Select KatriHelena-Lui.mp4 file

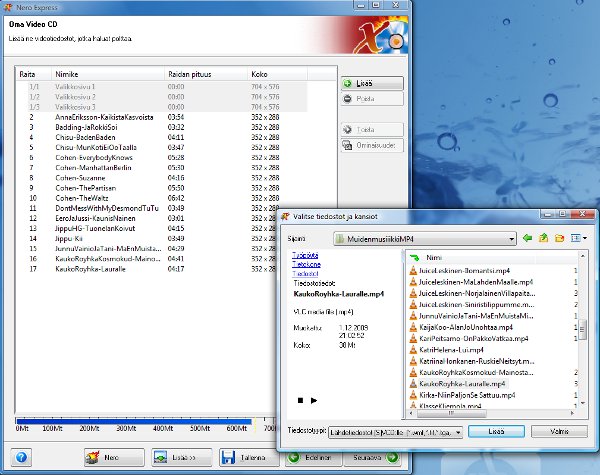click(x=451, y=350)
